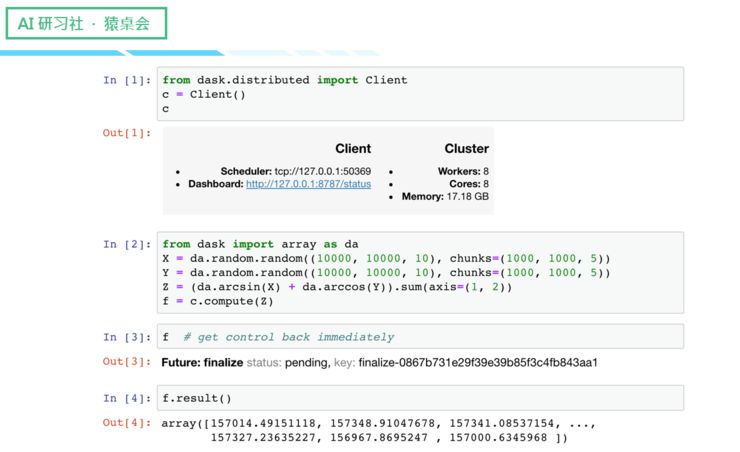
Task: Click the Out[4] output prompt
Action: [127, 423]
